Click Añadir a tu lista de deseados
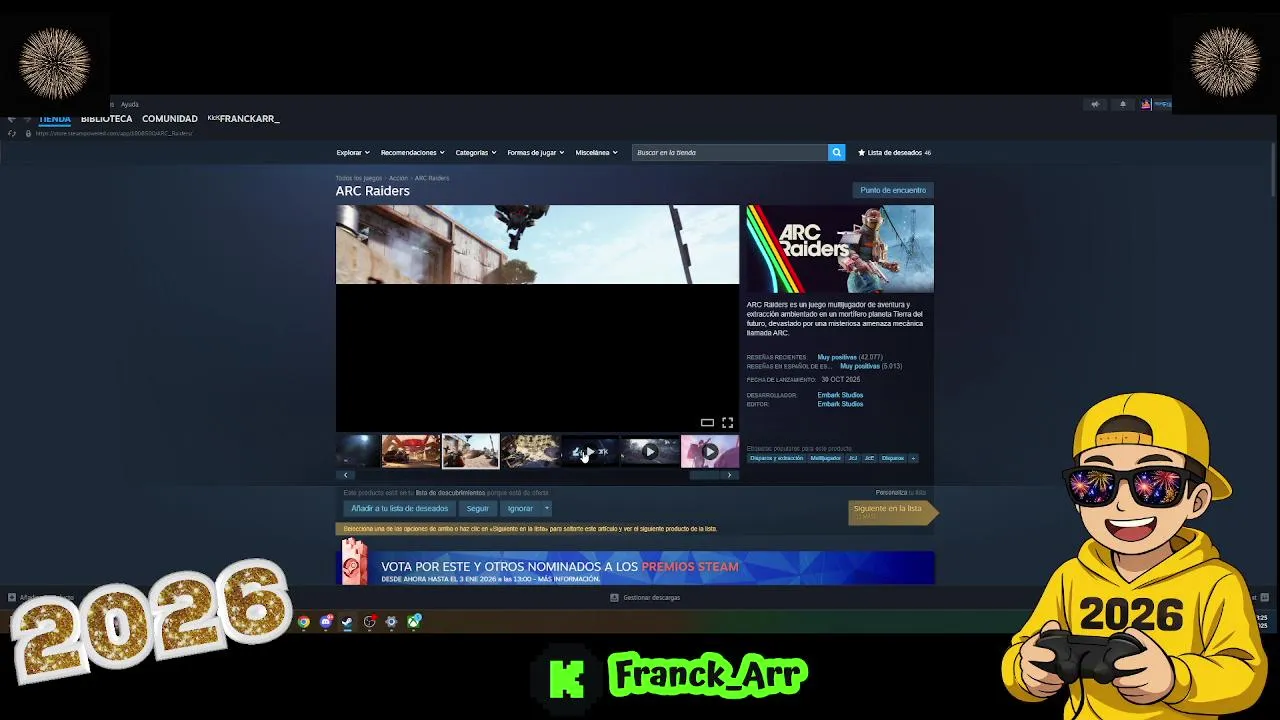Screen dimensions: 1280x720 (x=399, y=508)
